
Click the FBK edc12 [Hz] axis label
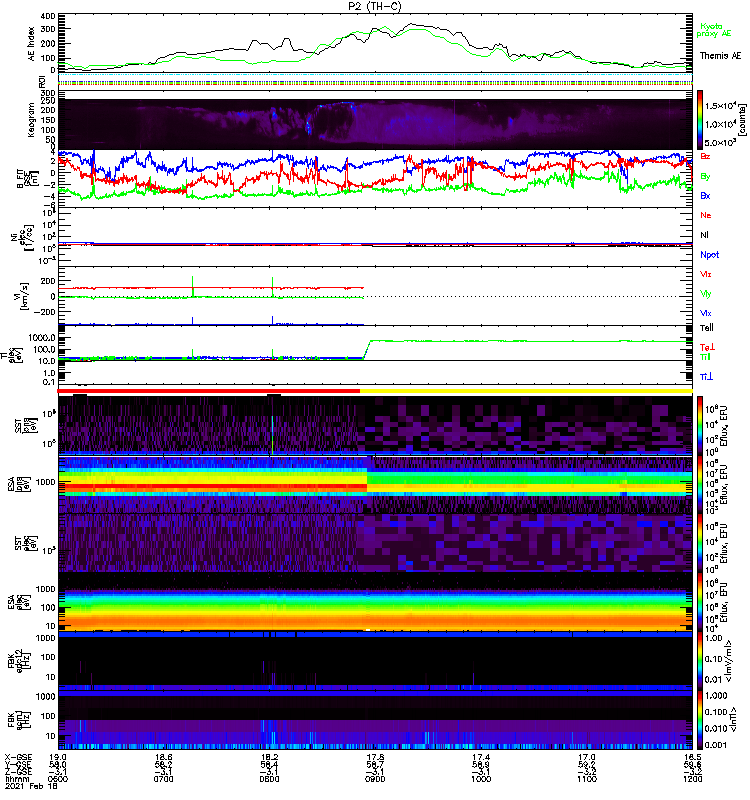coord(18,661)
